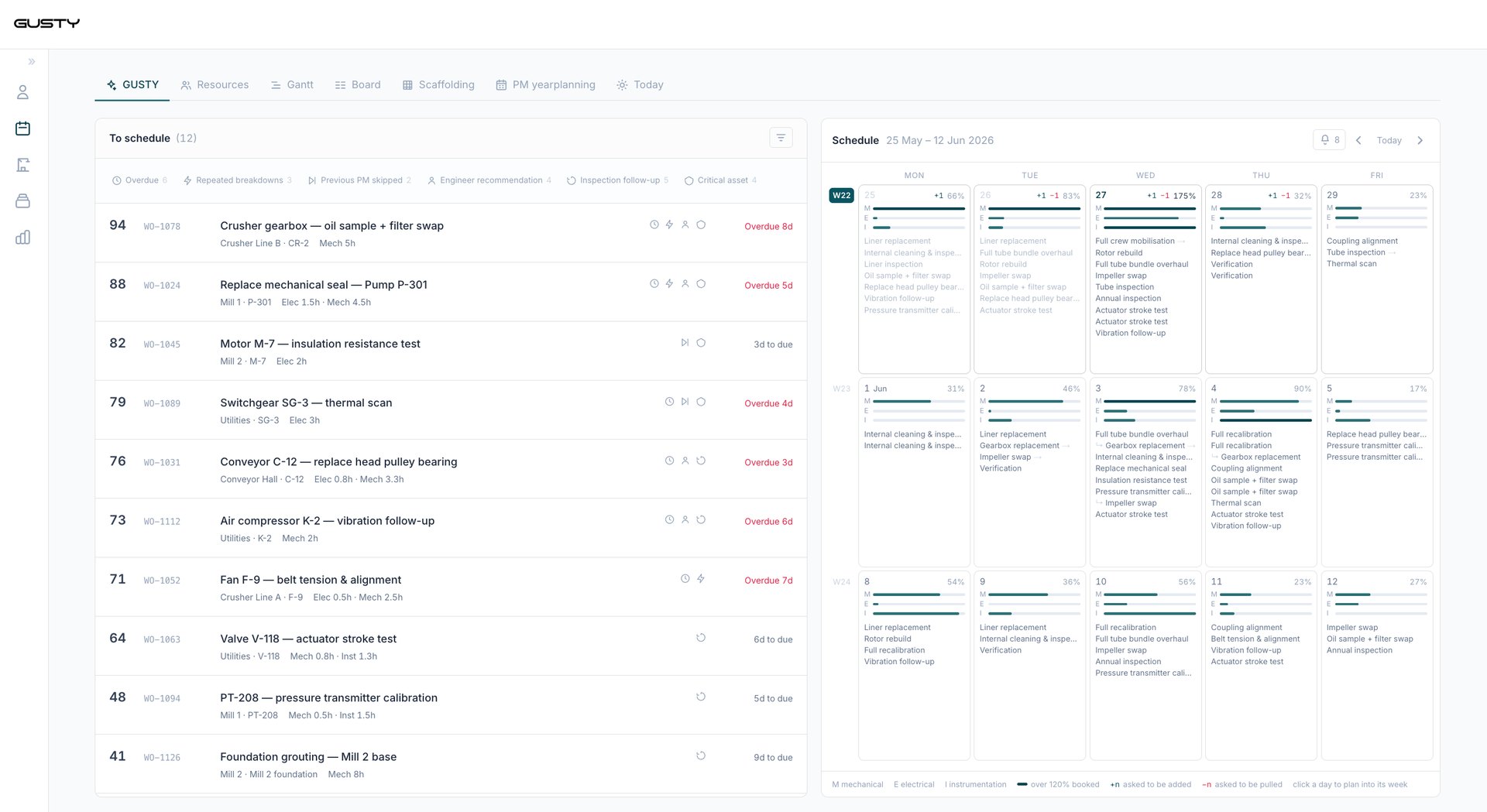Image resolution: width=1487 pixels, height=812 pixels.
Task: Select the 1 Jun day card
Action: (x=914, y=472)
